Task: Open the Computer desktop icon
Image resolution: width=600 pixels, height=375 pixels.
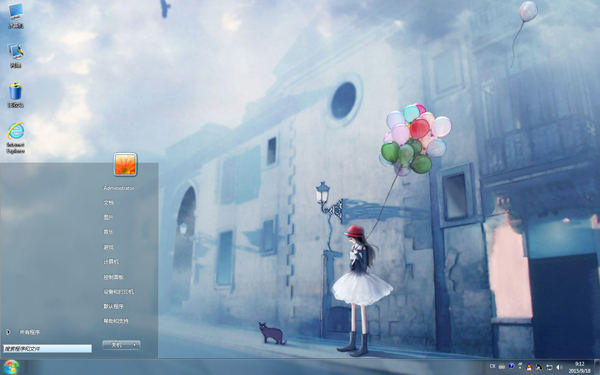Action: click(x=16, y=15)
